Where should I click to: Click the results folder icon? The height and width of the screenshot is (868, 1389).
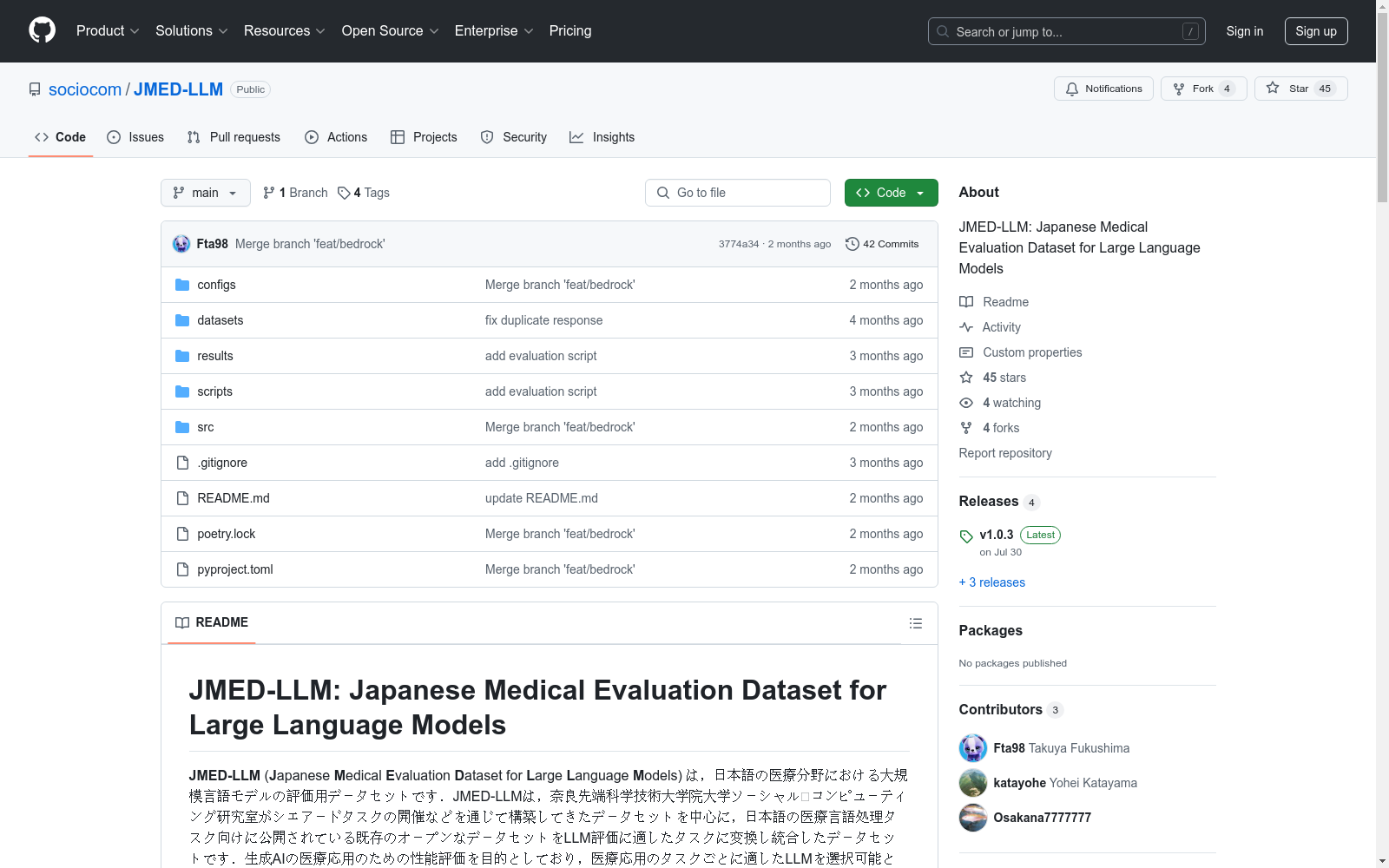(x=182, y=356)
